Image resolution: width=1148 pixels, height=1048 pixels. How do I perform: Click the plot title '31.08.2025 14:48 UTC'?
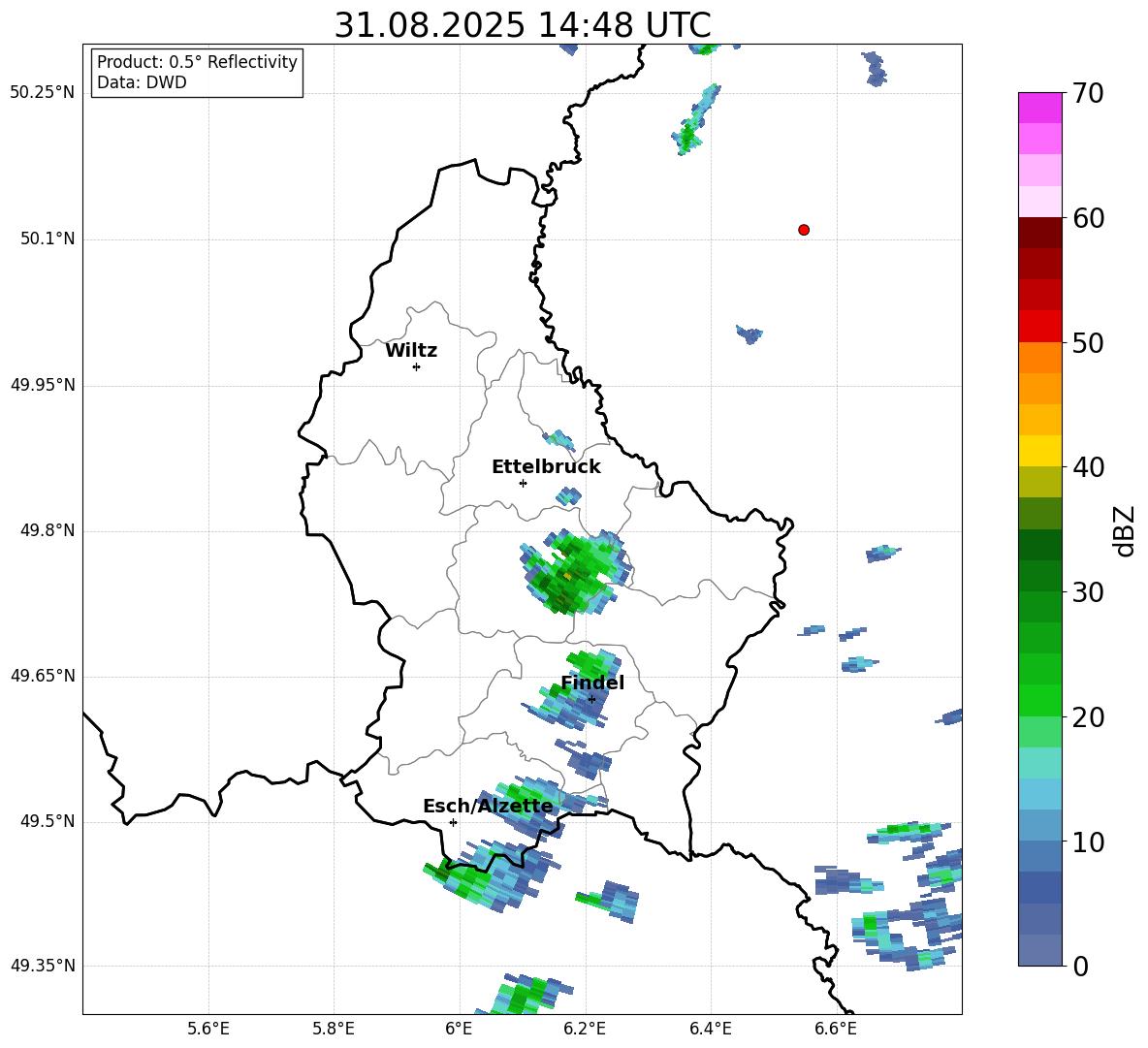(523, 25)
